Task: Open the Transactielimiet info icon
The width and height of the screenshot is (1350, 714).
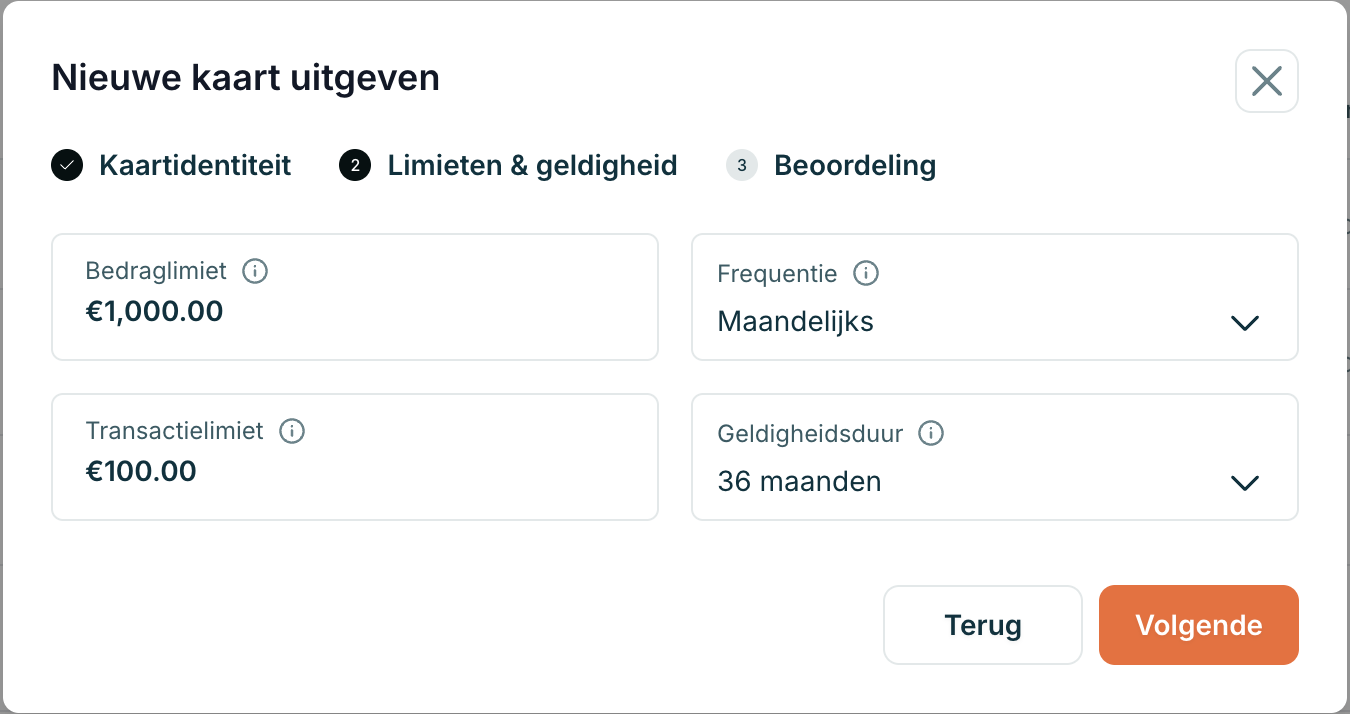Action: click(x=291, y=431)
